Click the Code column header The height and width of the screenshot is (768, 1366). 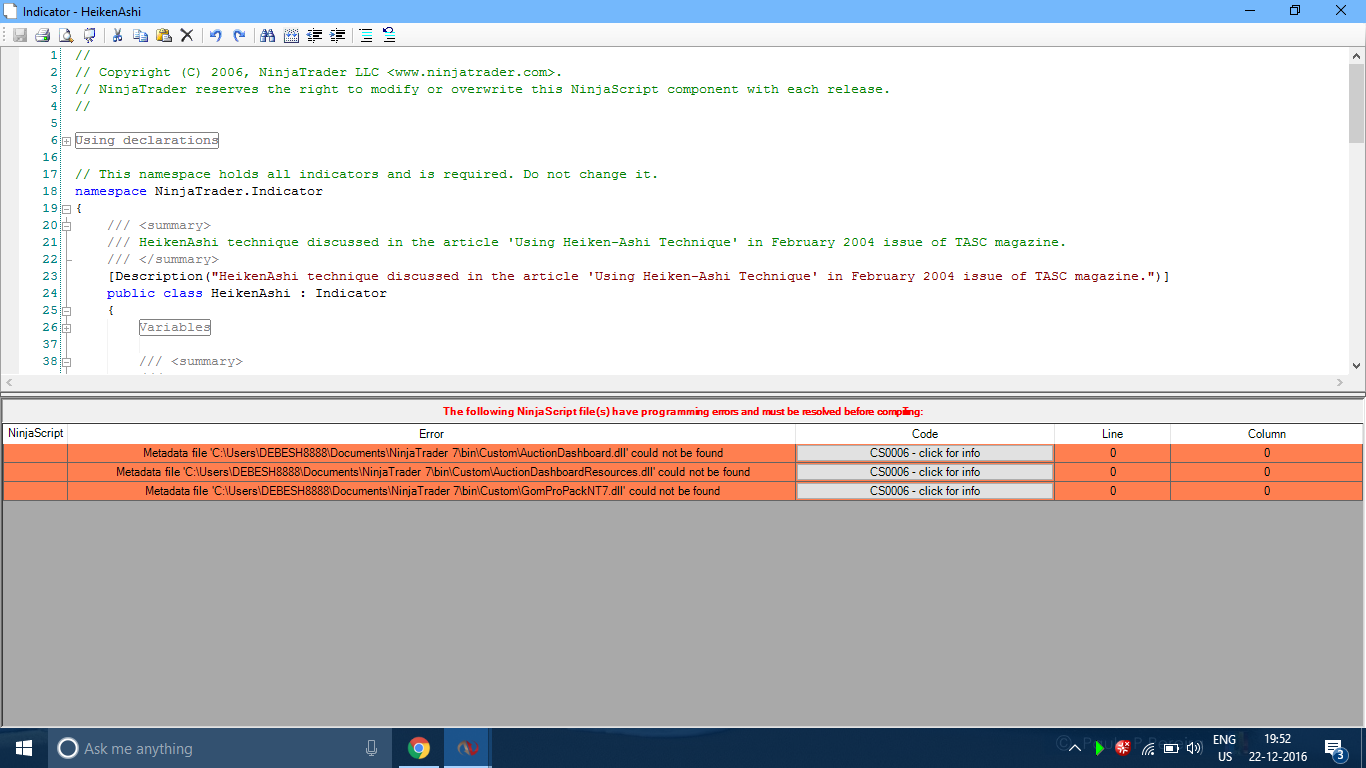click(x=925, y=434)
